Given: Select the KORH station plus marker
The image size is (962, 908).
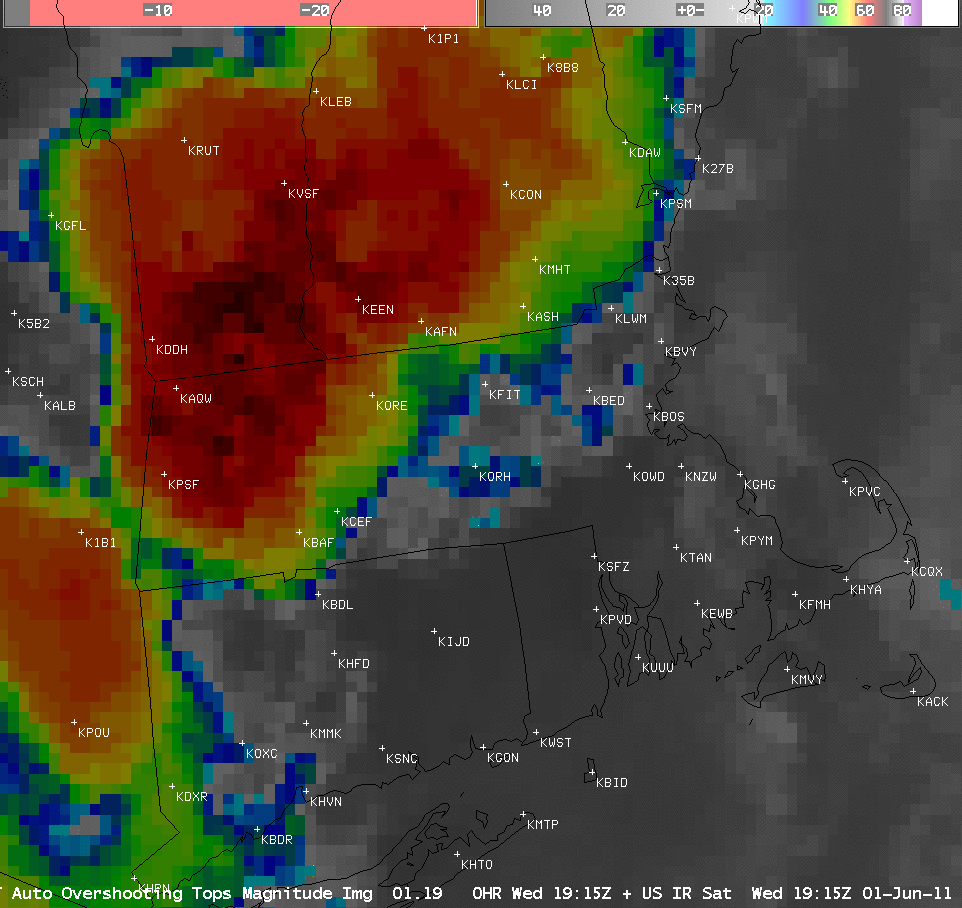Looking at the screenshot, I should tap(475, 466).
